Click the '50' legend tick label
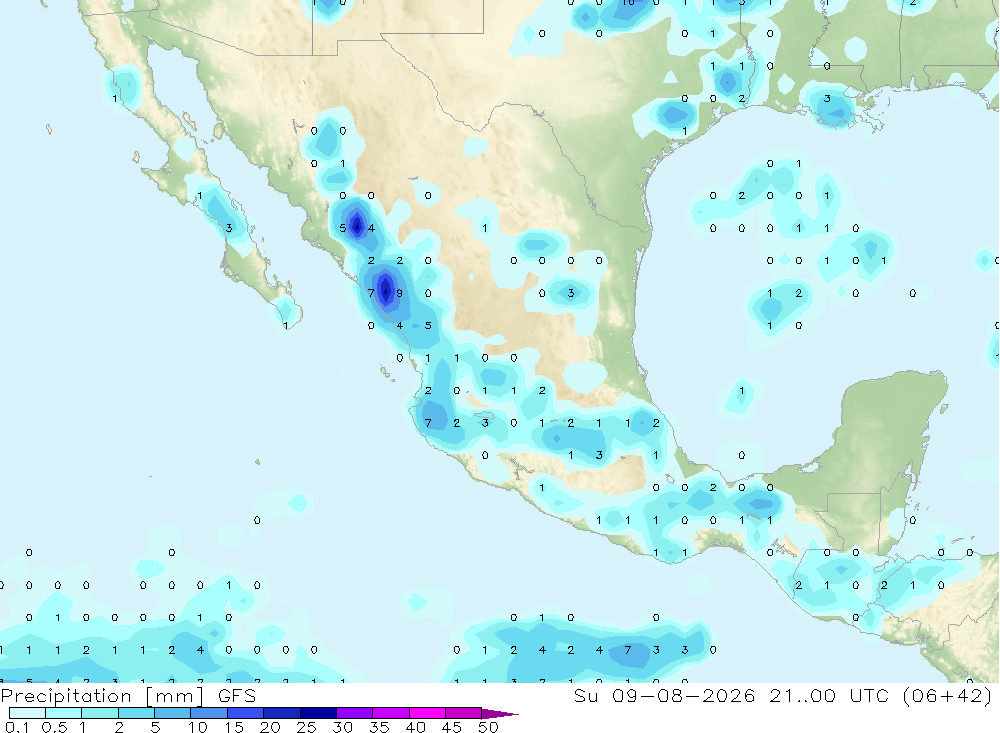The image size is (1000, 733). coord(489,727)
